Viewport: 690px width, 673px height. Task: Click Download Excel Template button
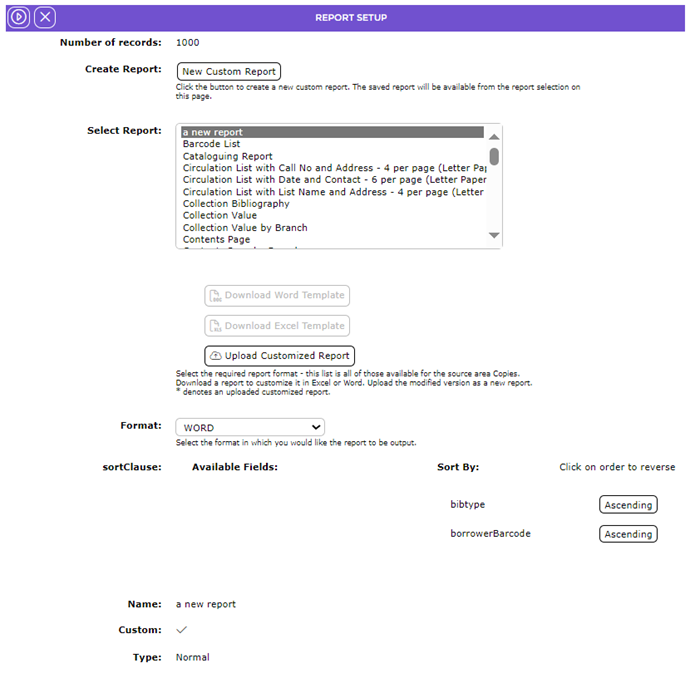277,326
